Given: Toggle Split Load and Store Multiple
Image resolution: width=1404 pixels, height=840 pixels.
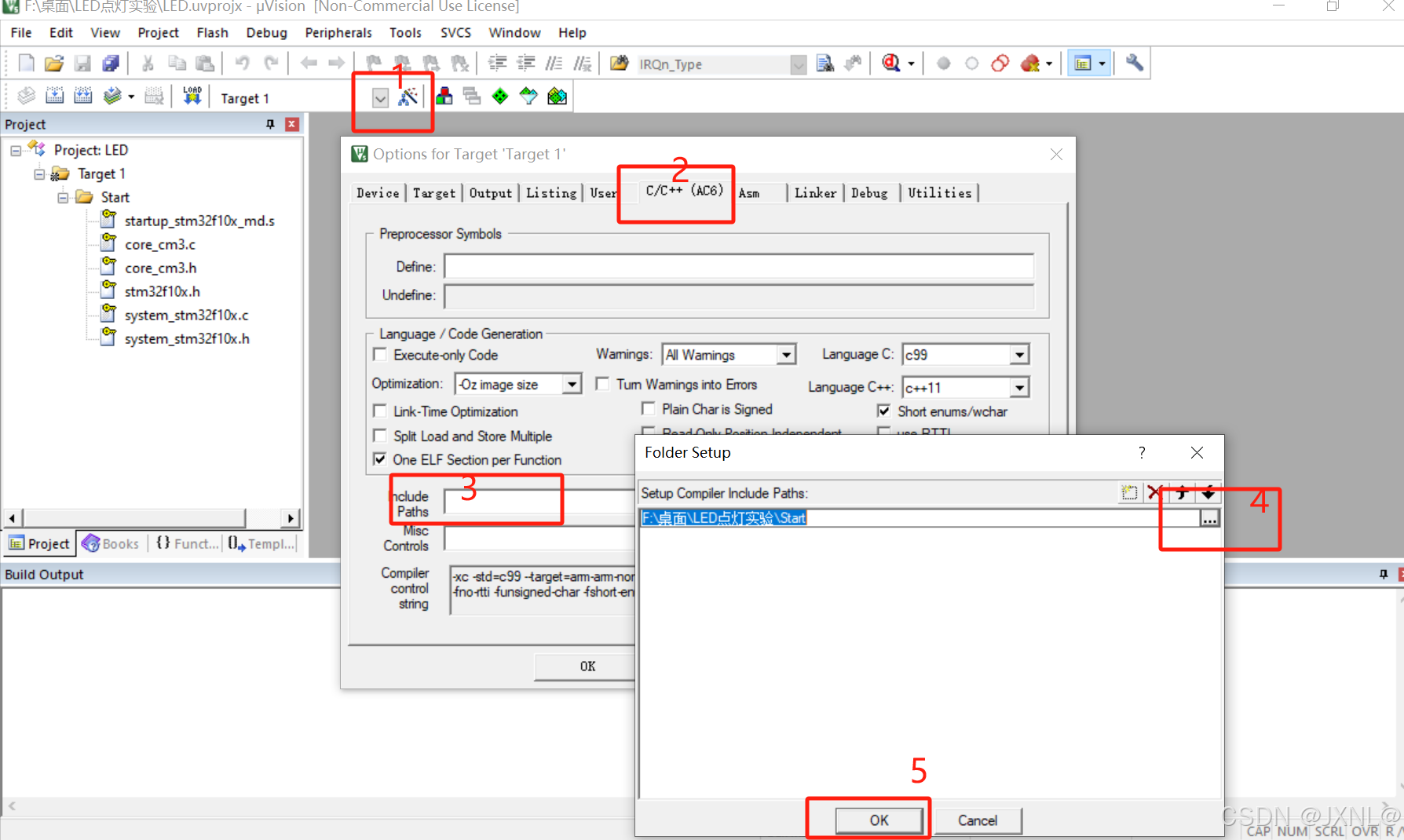Looking at the screenshot, I should pyautogui.click(x=380, y=435).
